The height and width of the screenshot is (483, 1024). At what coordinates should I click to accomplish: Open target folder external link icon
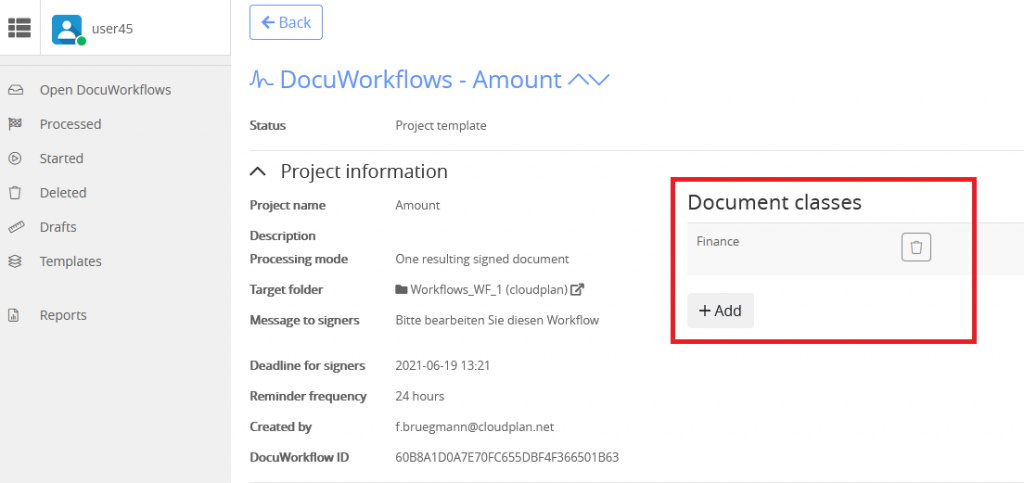pos(577,289)
